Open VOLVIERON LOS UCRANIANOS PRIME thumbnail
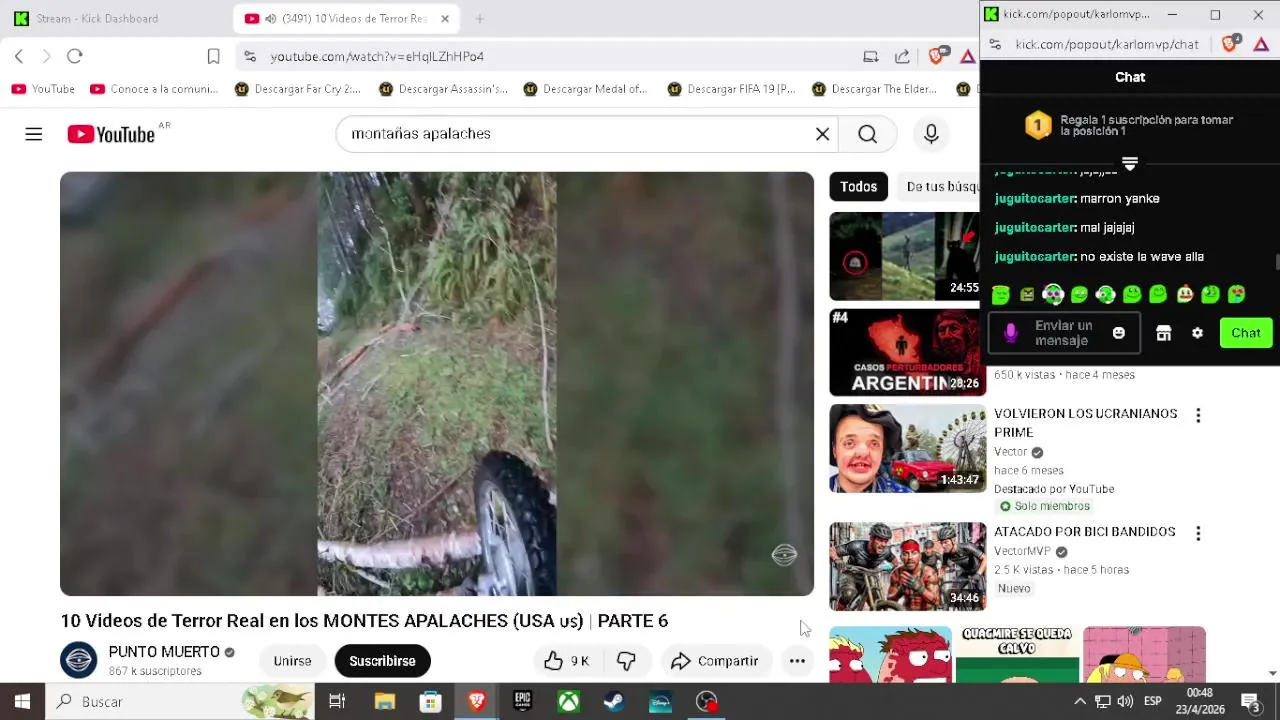The width and height of the screenshot is (1280, 720). [x=907, y=448]
